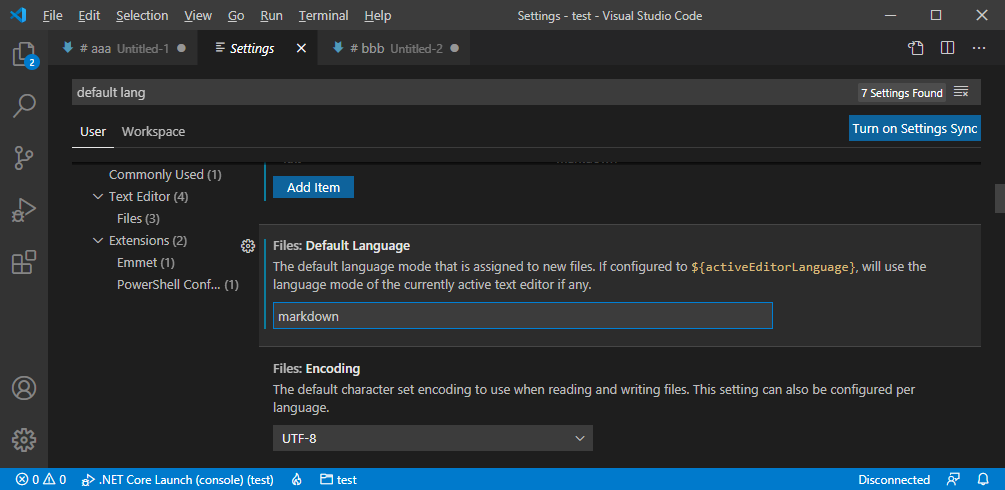Screen dimensions: 1005x490
Task: Click unsaved dot on Untitled-1 tab
Action: pos(181,48)
